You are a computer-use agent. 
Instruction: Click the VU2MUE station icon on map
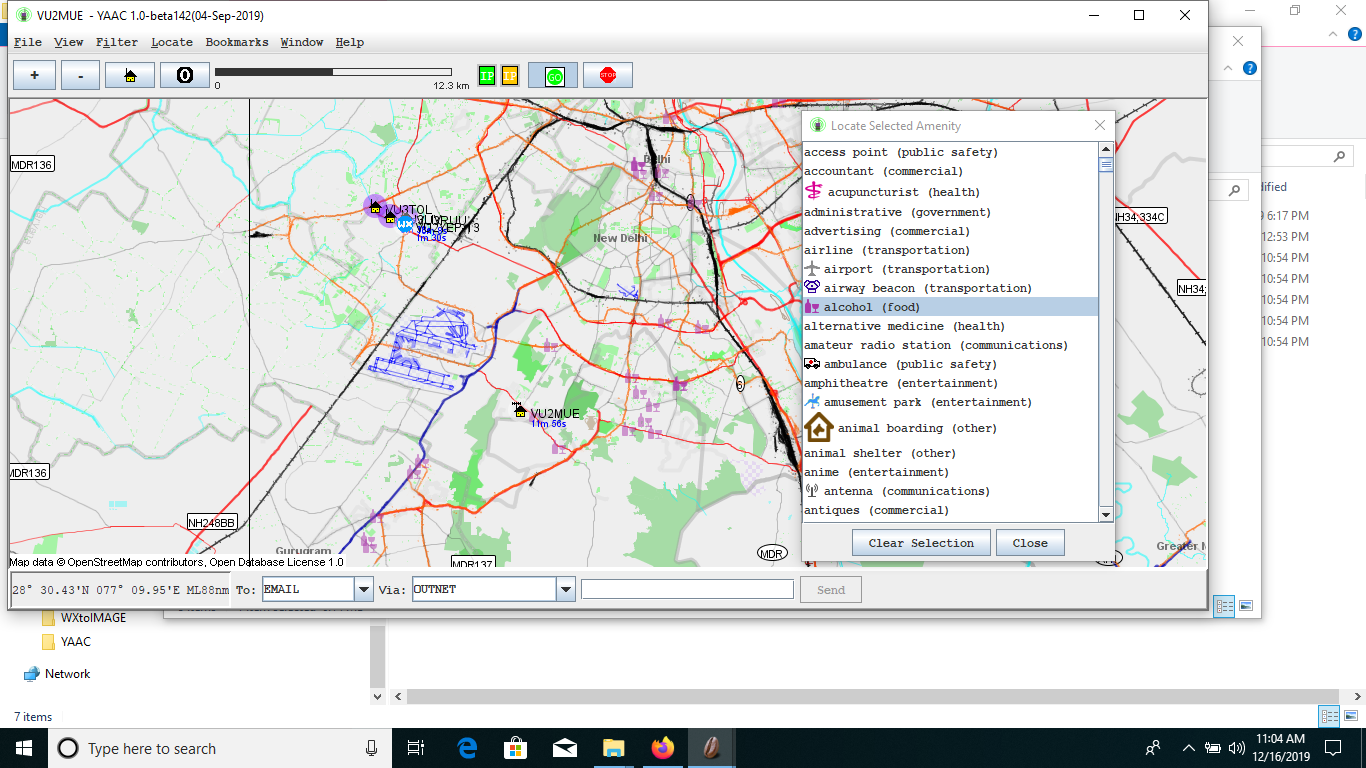pos(519,410)
